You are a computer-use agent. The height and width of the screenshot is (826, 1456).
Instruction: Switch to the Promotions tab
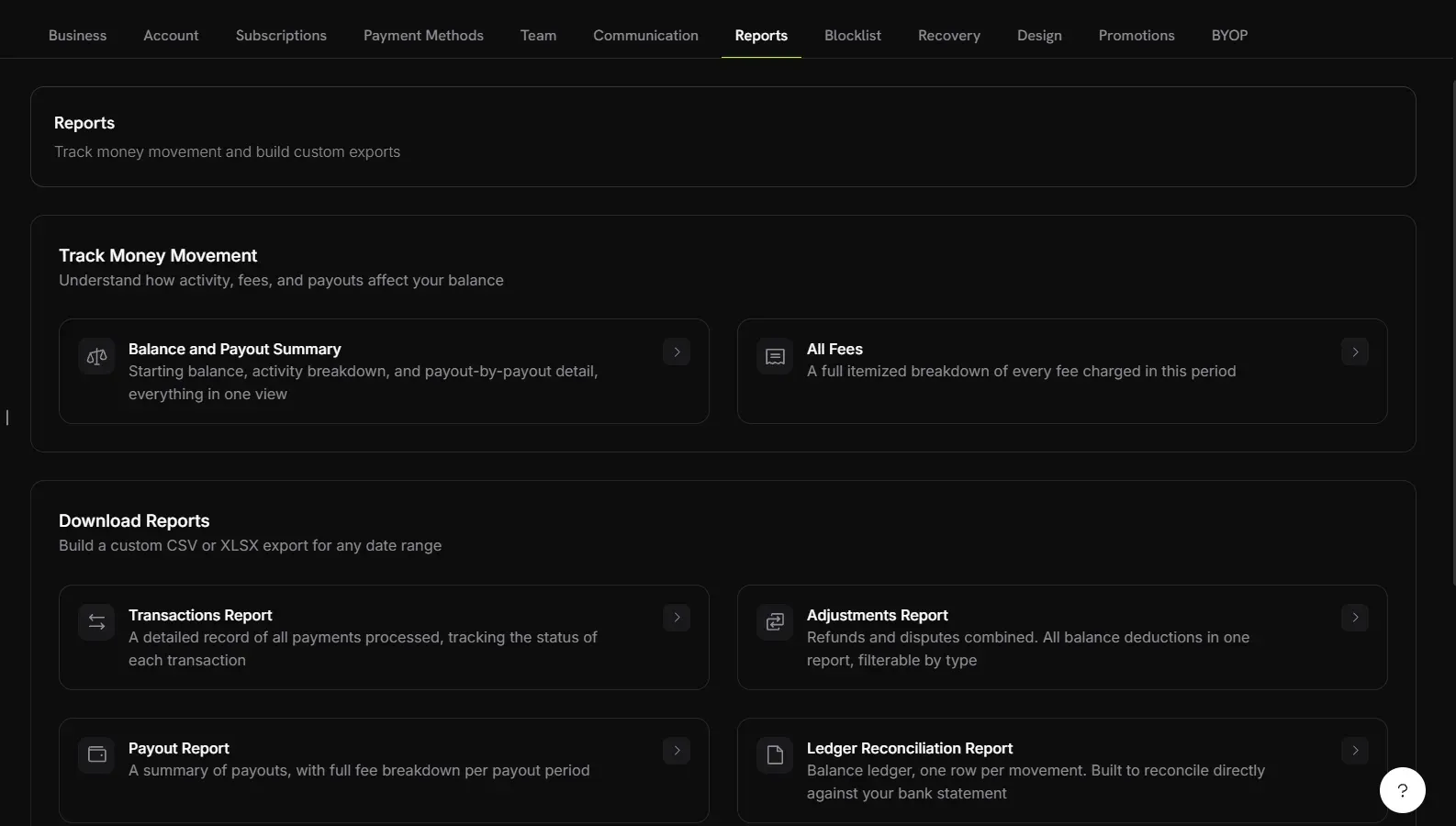pyautogui.click(x=1137, y=35)
